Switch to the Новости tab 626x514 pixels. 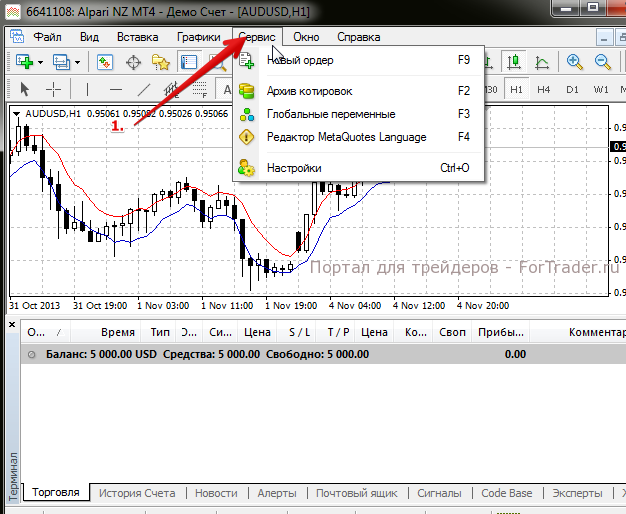pyautogui.click(x=216, y=493)
